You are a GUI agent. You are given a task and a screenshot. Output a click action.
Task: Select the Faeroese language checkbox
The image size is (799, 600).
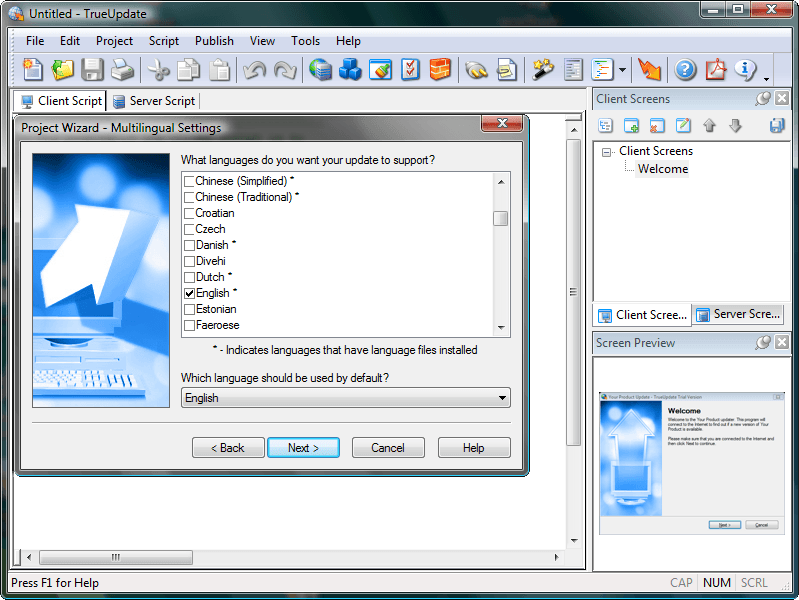point(189,325)
